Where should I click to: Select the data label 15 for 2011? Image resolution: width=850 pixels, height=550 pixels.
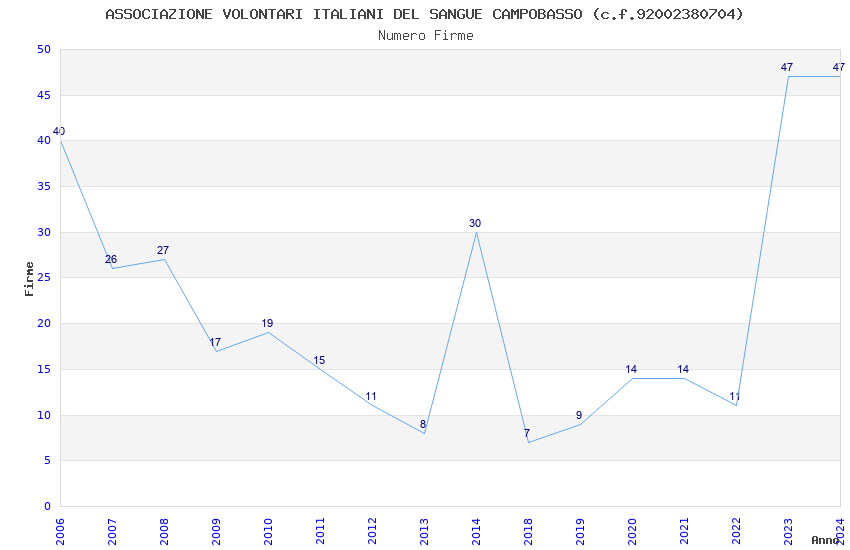click(319, 360)
